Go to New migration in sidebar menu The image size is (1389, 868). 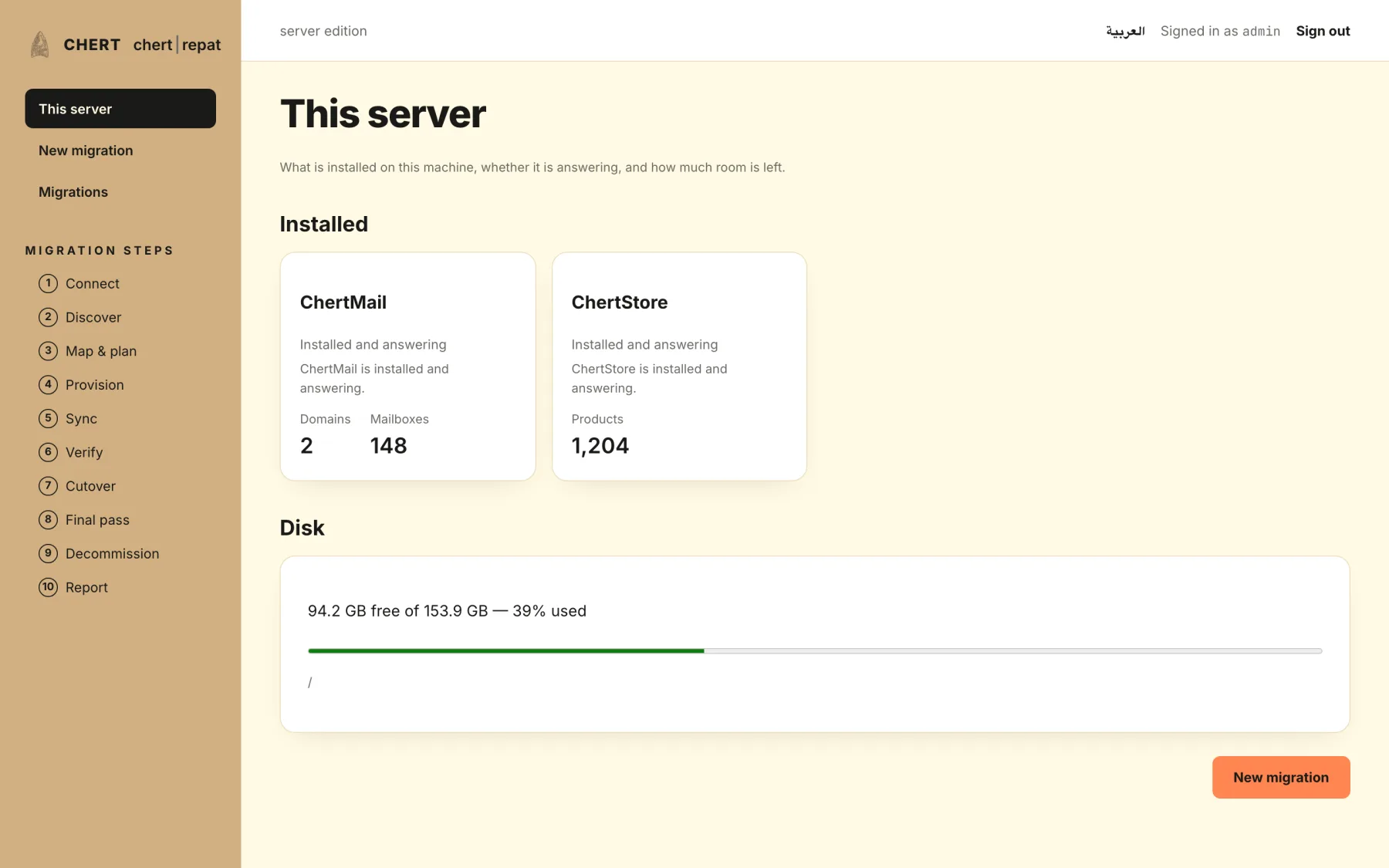point(120,150)
